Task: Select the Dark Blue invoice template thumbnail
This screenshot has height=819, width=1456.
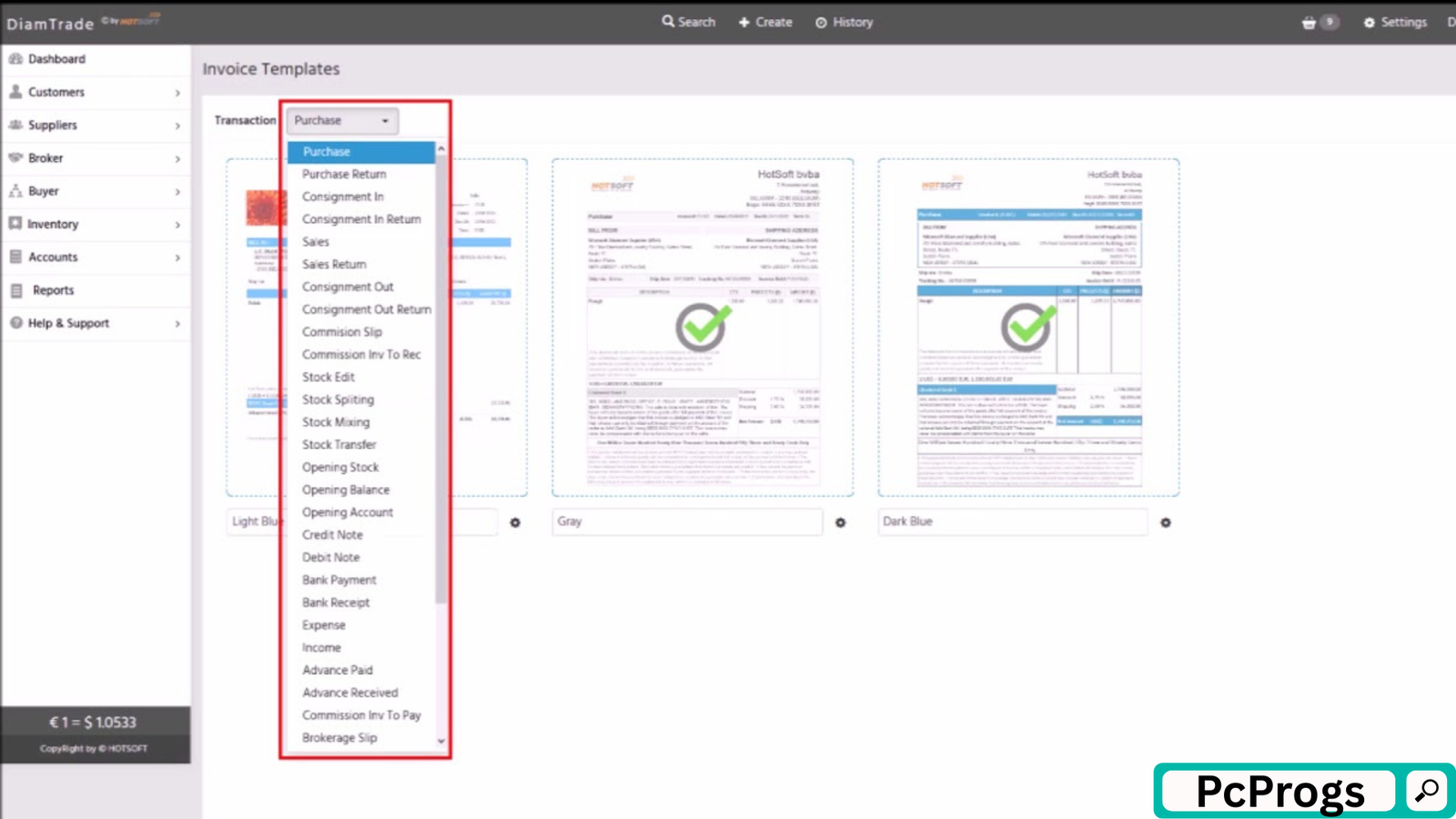Action: [1028, 328]
